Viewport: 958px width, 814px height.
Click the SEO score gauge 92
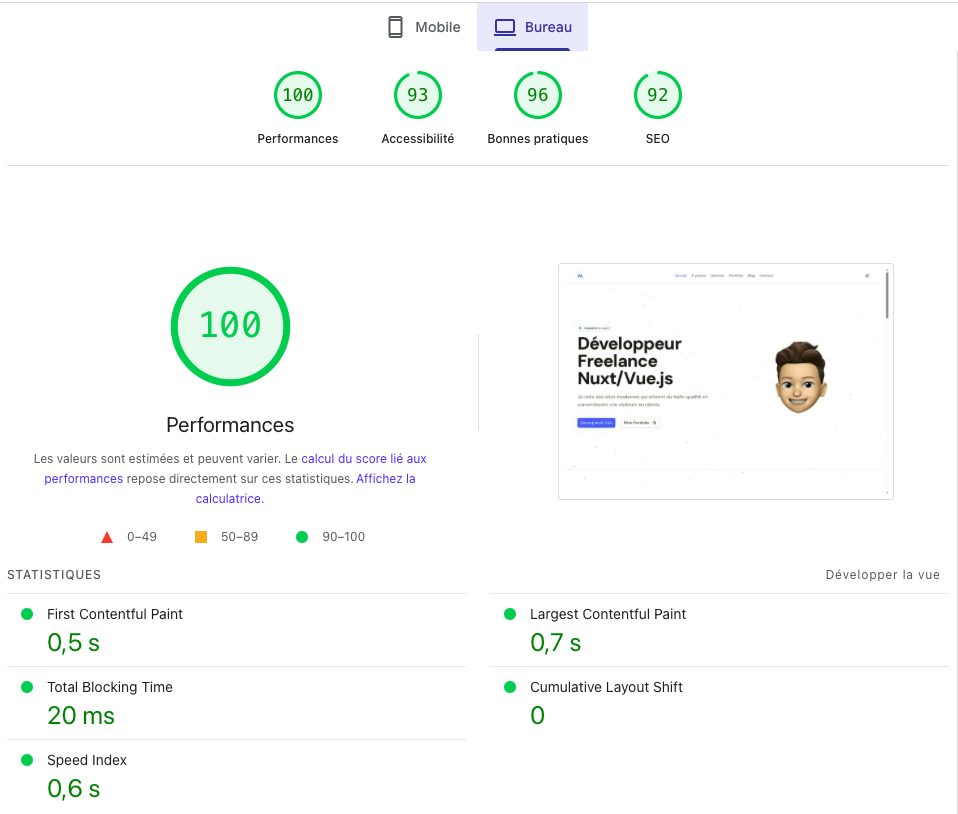658,96
